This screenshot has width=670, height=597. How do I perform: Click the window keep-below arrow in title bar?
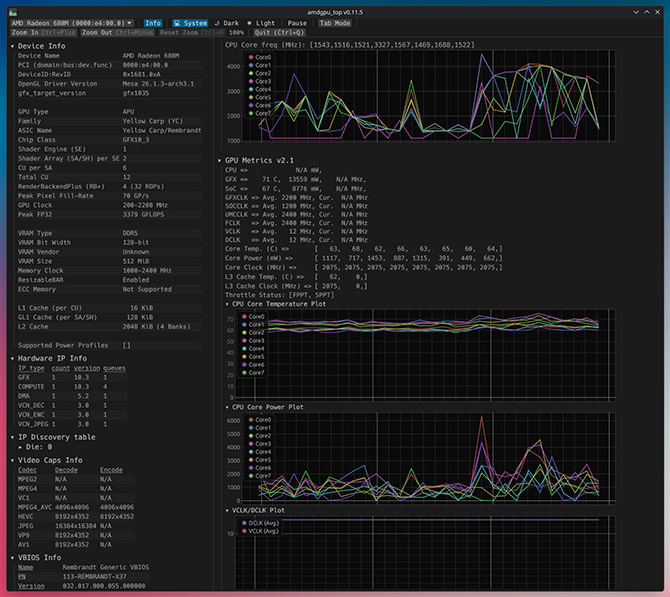(636, 12)
